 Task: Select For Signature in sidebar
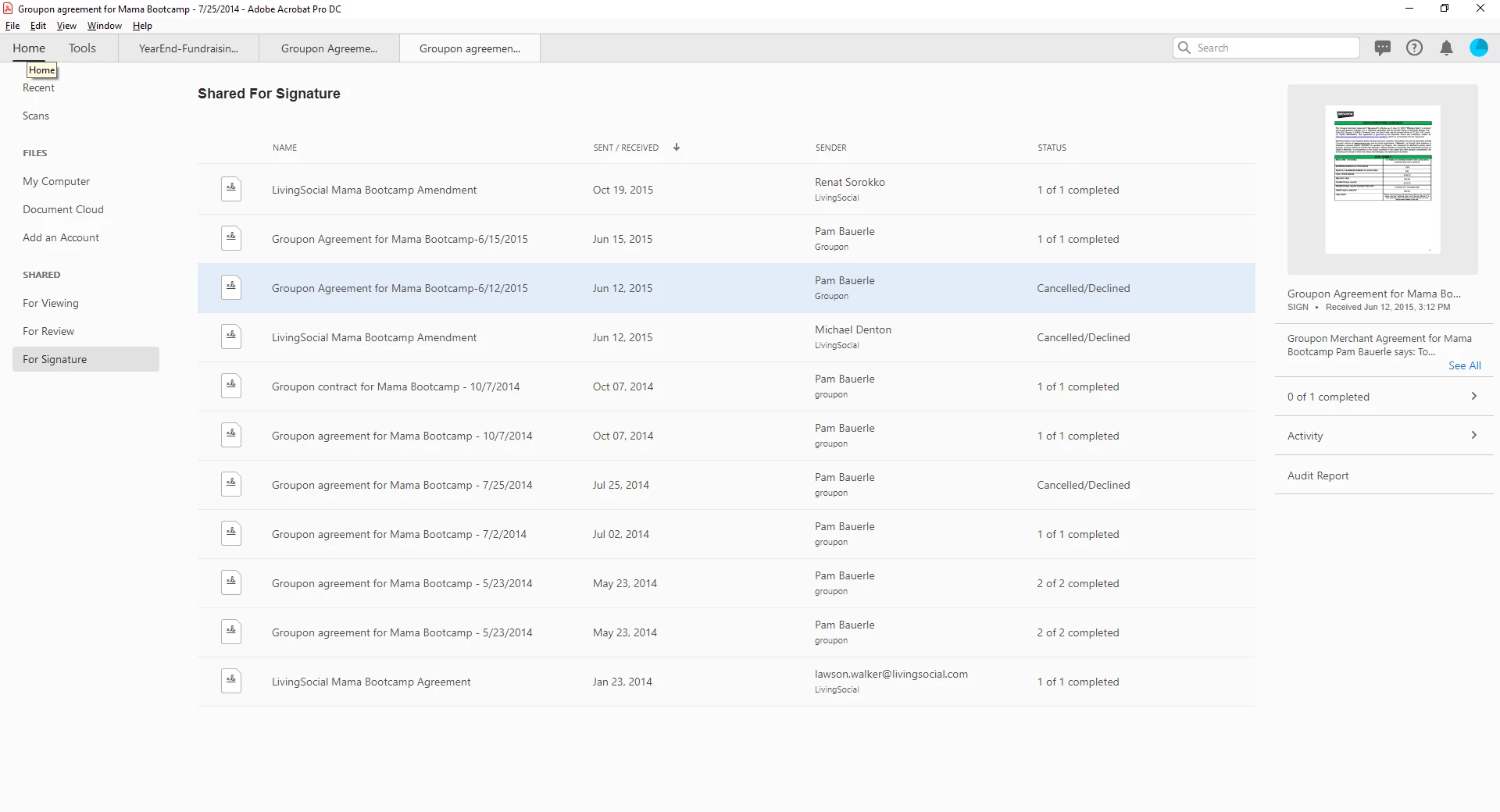[86, 359]
